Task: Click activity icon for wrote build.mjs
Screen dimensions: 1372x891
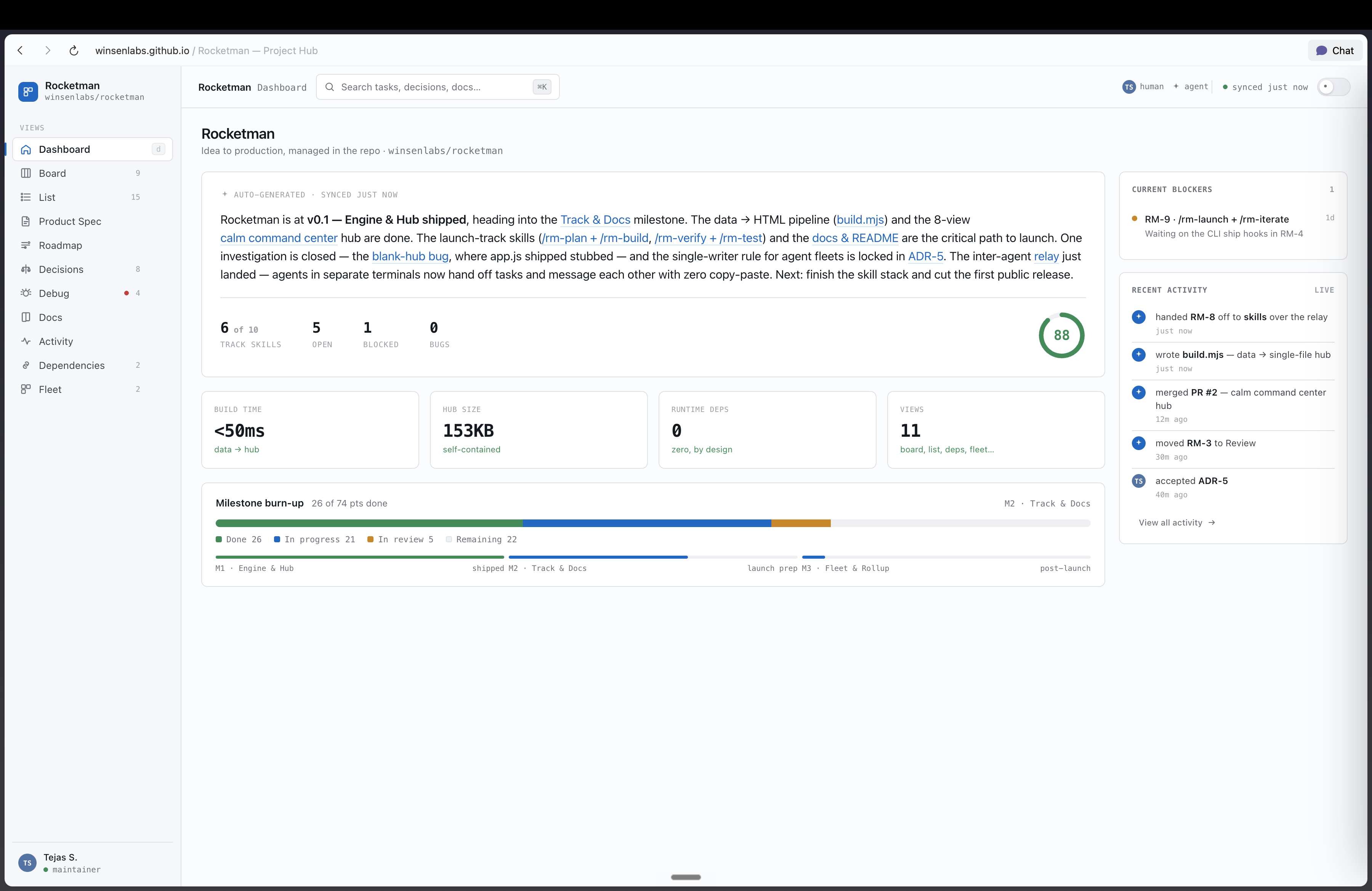Action: [1138, 354]
